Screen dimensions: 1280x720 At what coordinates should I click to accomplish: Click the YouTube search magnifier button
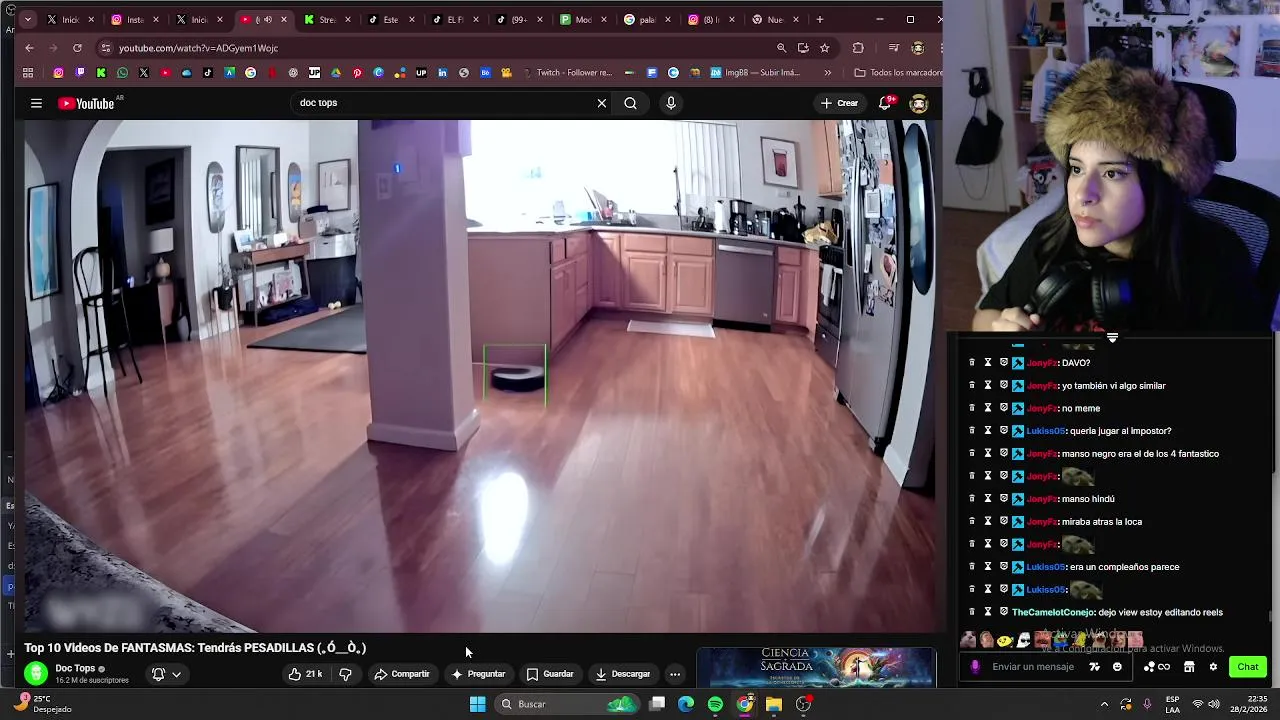coord(630,103)
